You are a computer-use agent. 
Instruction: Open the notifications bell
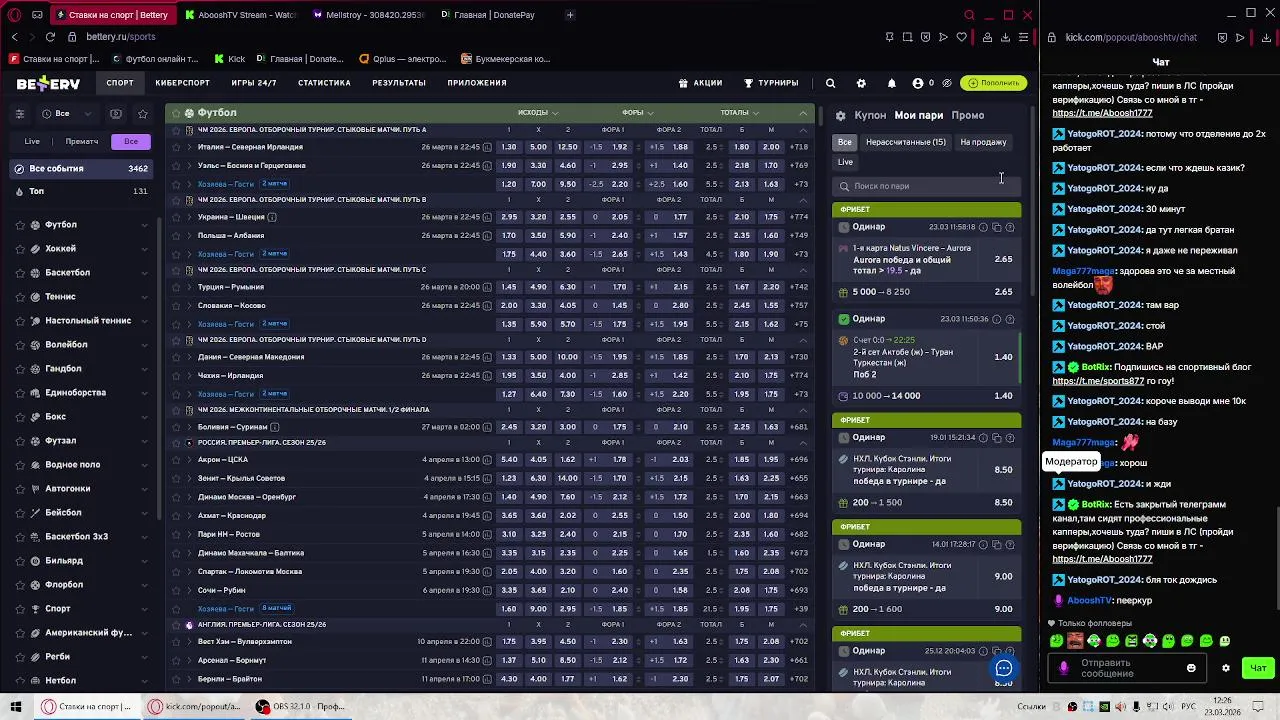click(x=892, y=83)
